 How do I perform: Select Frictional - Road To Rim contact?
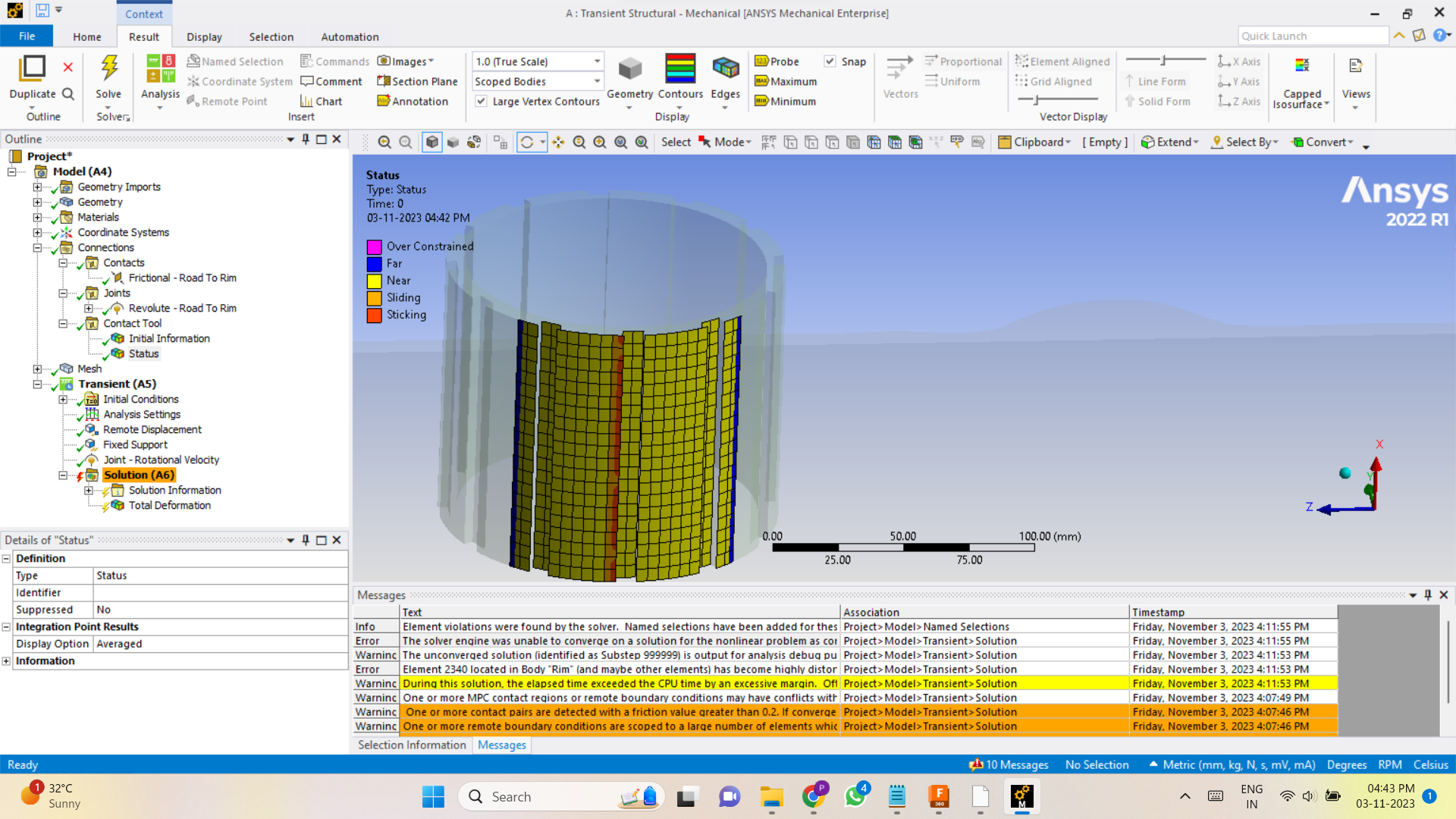[182, 278]
